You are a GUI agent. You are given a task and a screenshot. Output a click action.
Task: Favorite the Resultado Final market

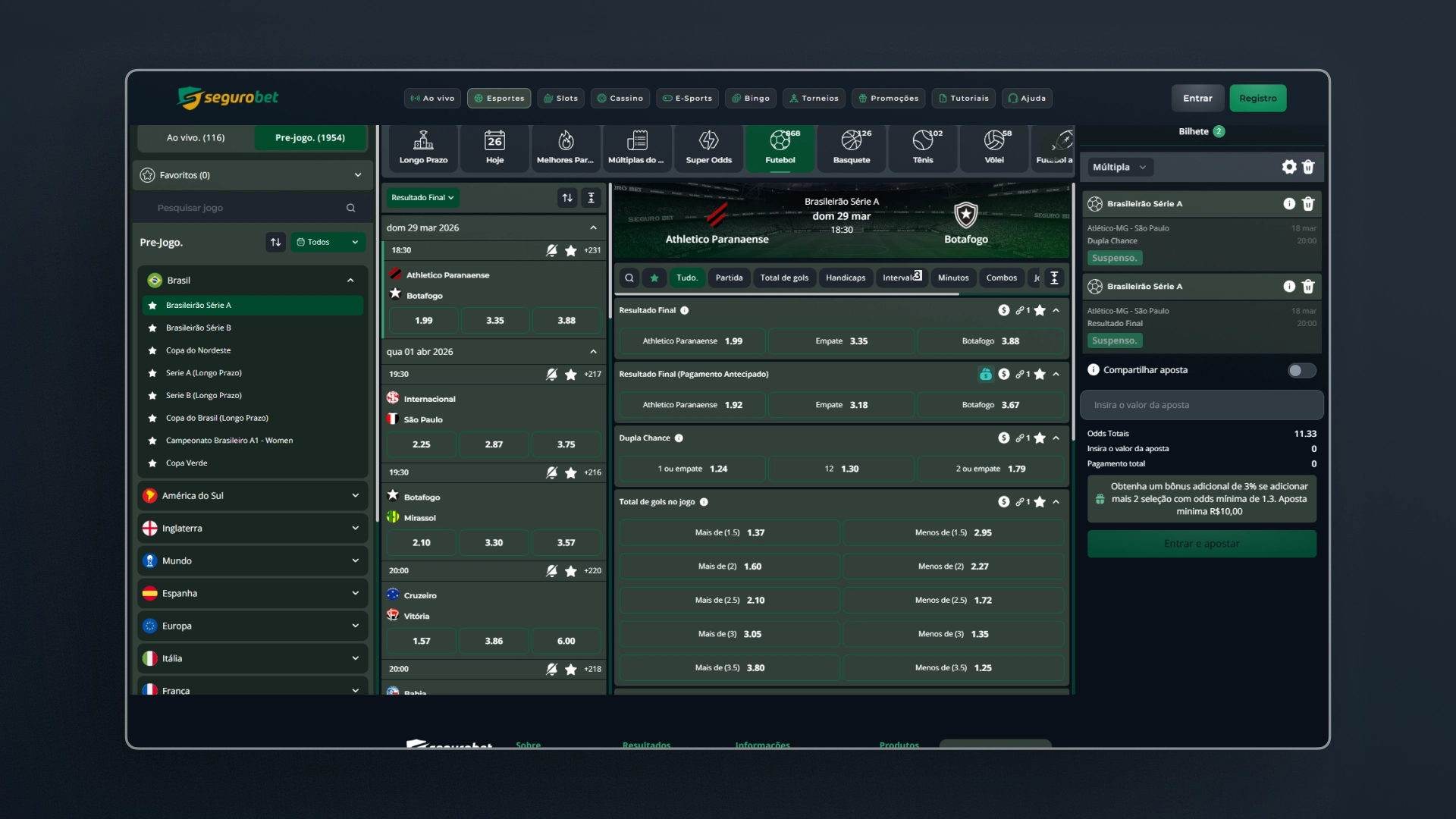tap(1040, 310)
